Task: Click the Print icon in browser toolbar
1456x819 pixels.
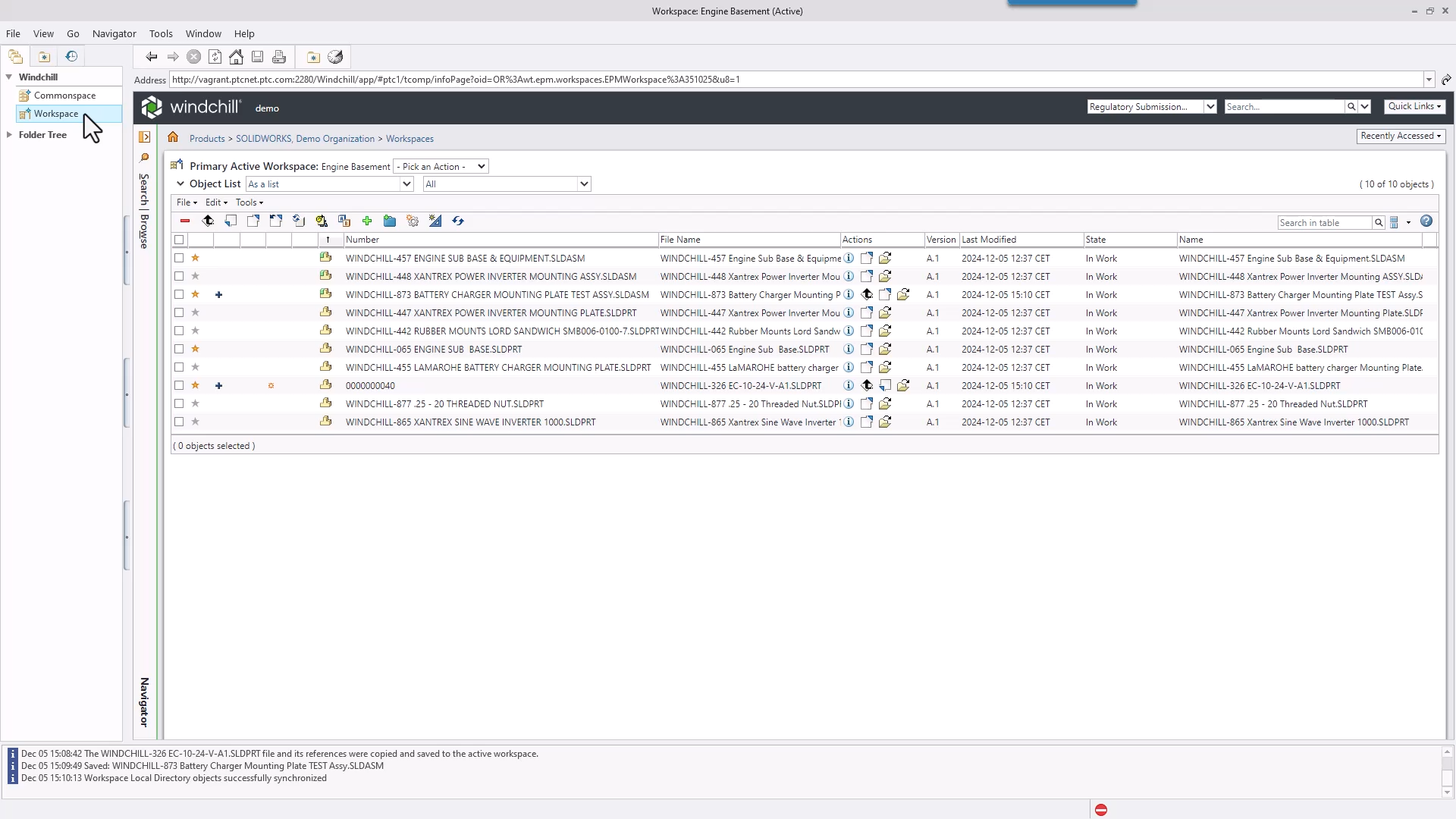Action: (x=279, y=57)
